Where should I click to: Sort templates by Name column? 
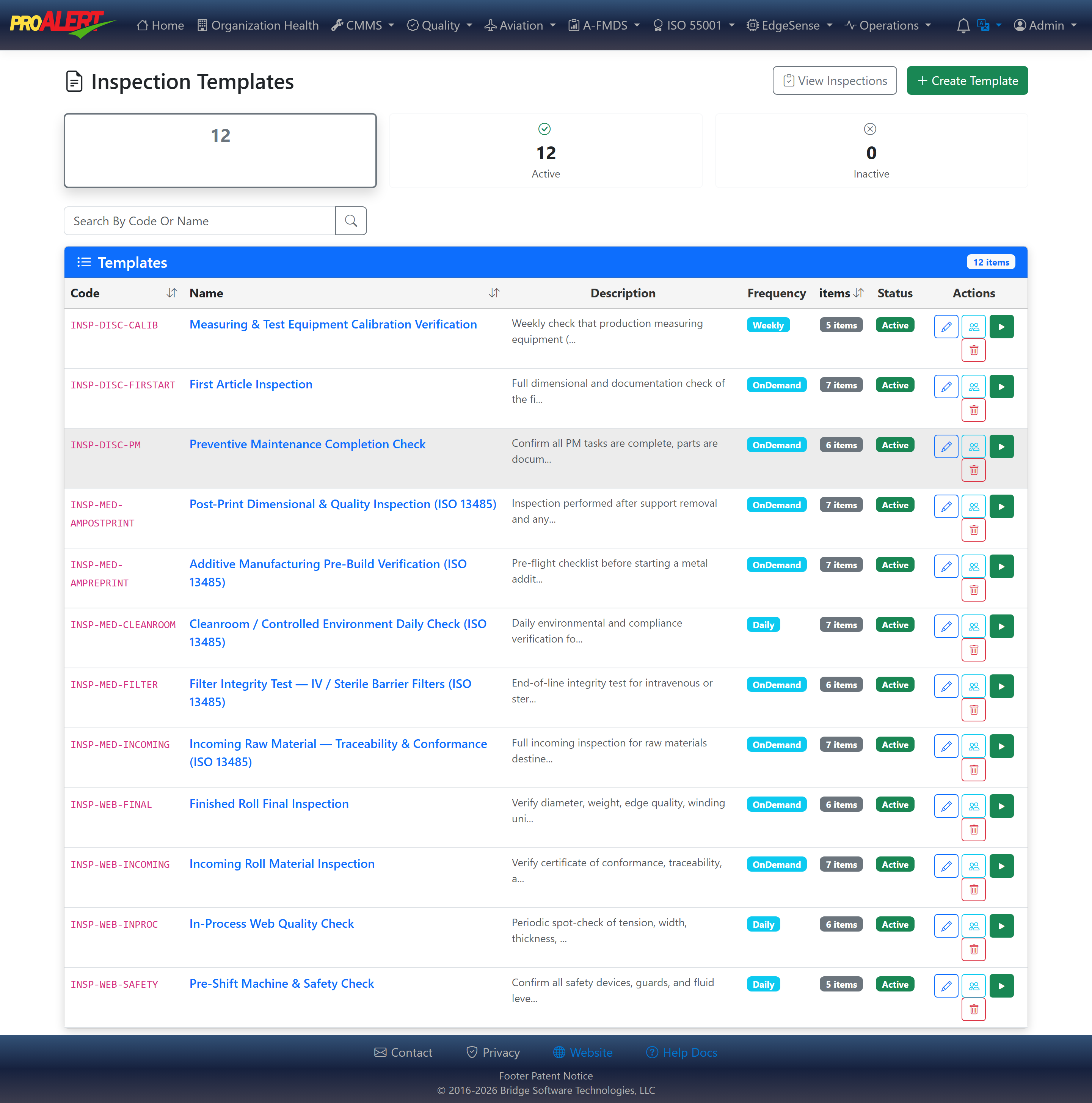tap(494, 294)
